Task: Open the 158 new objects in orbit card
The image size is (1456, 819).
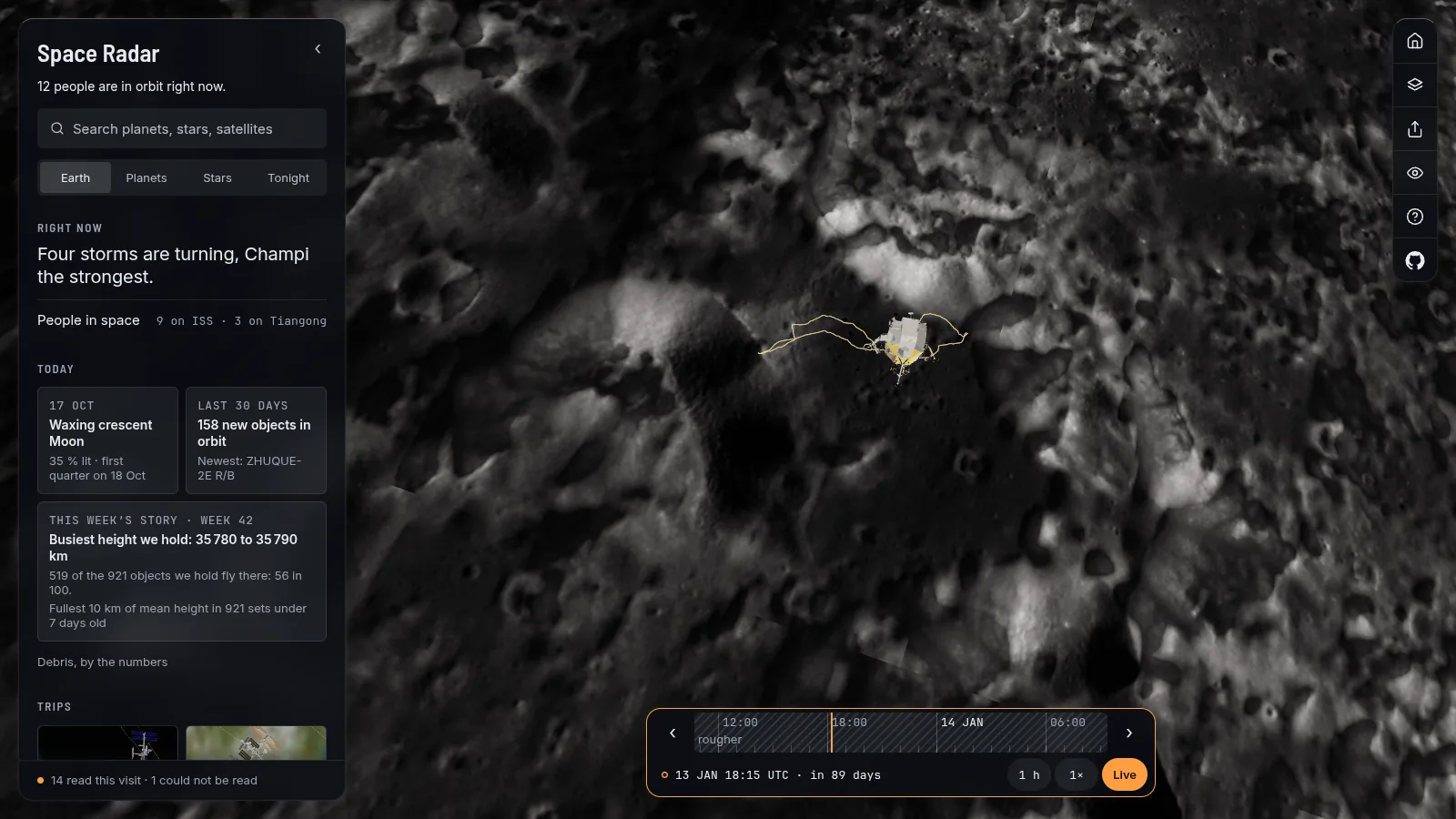Action: click(x=256, y=440)
